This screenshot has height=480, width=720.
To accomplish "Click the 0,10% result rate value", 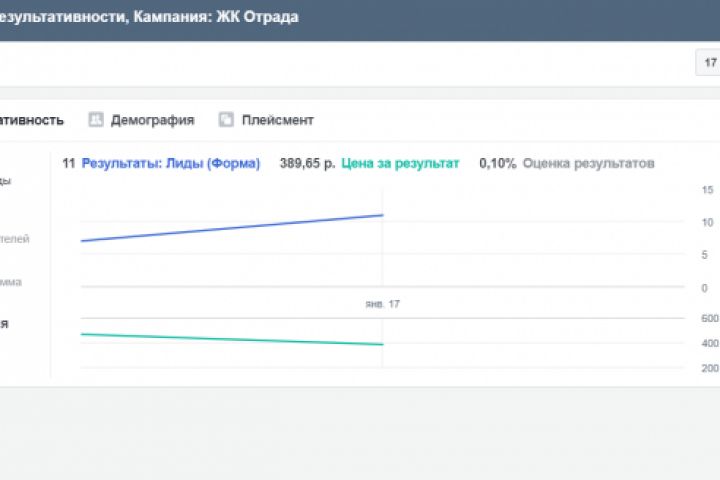I will (x=497, y=163).
